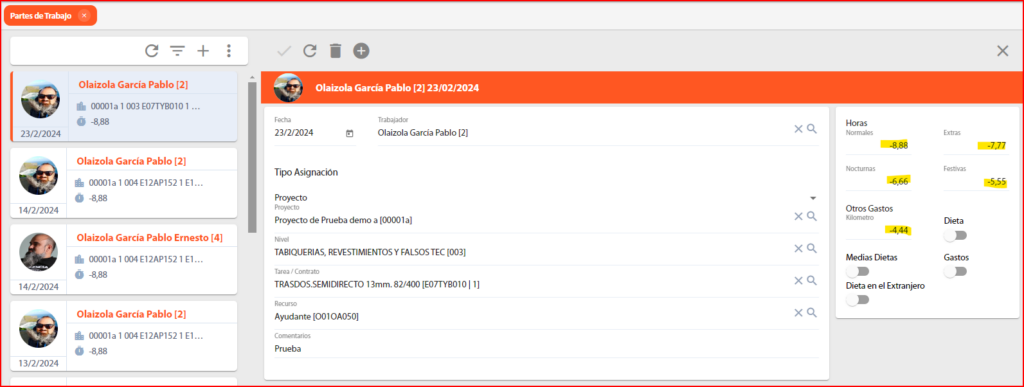Search for a Trabajador
Image resolution: width=1024 pixels, height=387 pixels.
click(x=812, y=129)
